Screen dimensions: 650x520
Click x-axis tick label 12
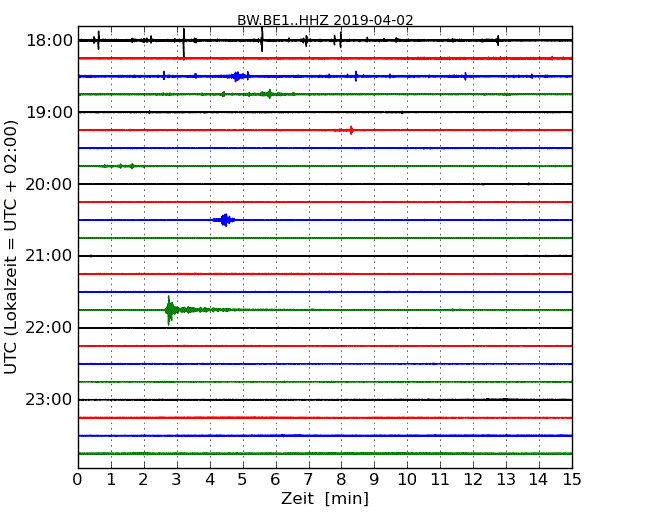(x=473, y=480)
